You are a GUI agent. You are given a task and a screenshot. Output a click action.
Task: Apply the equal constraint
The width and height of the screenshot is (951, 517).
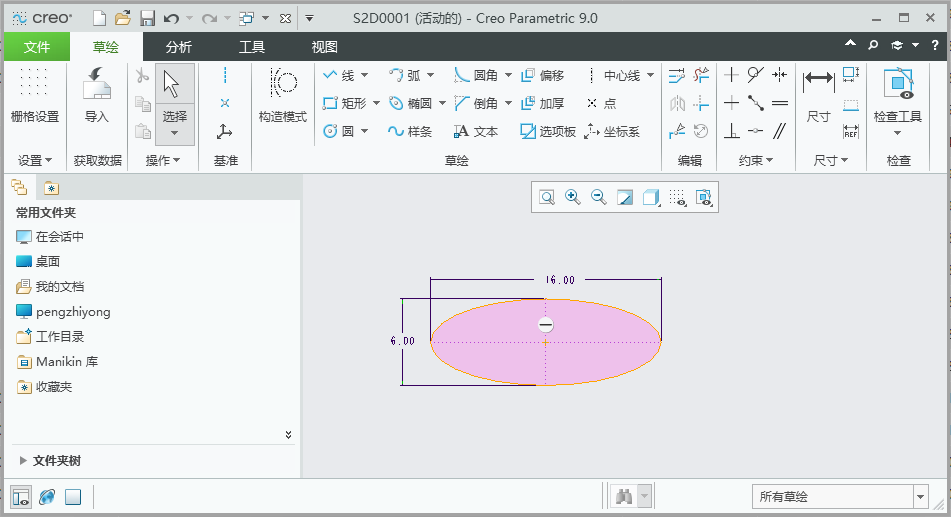click(779, 103)
